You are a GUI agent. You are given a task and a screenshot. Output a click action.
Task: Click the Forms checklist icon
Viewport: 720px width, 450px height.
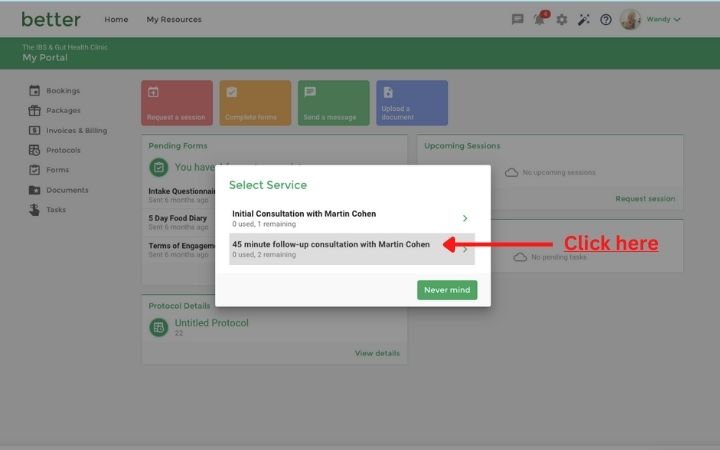[34, 170]
